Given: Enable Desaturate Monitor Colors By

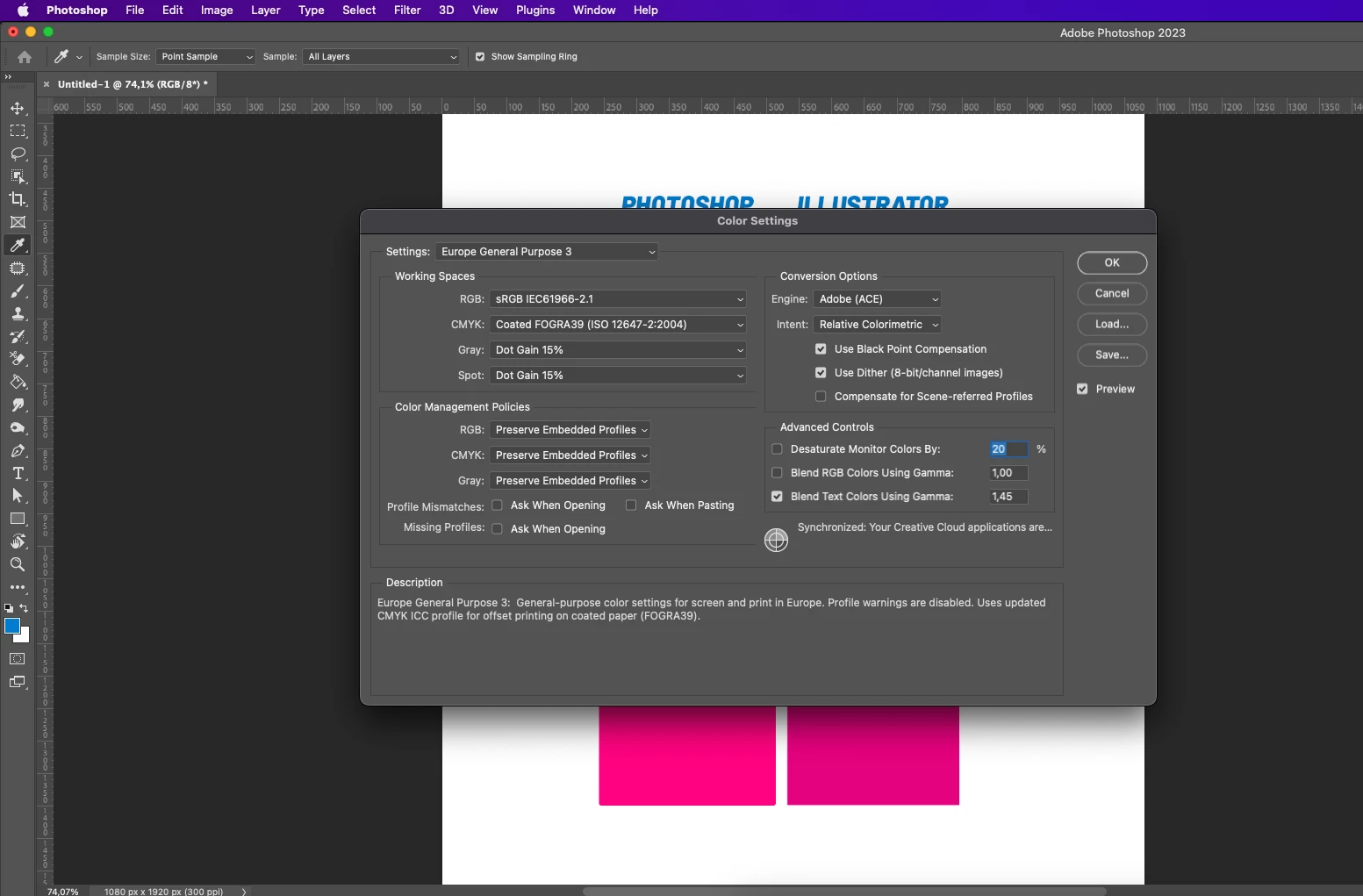Looking at the screenshot, I should (x=777, y=449).
